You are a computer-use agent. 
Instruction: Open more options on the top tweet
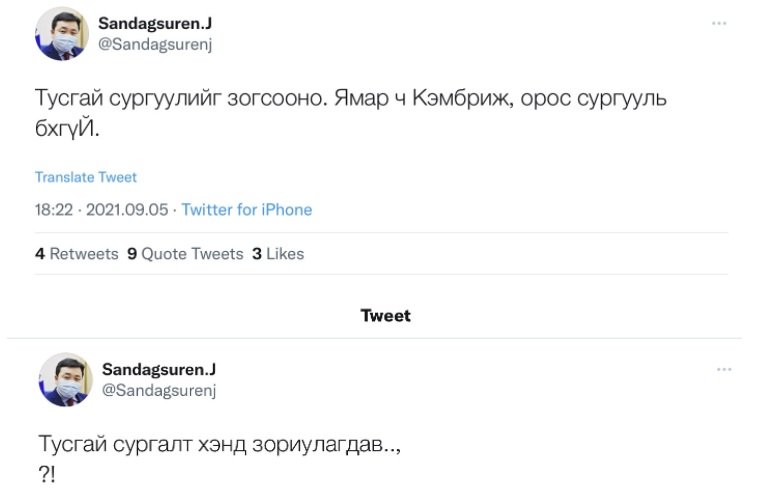[719, 23]
